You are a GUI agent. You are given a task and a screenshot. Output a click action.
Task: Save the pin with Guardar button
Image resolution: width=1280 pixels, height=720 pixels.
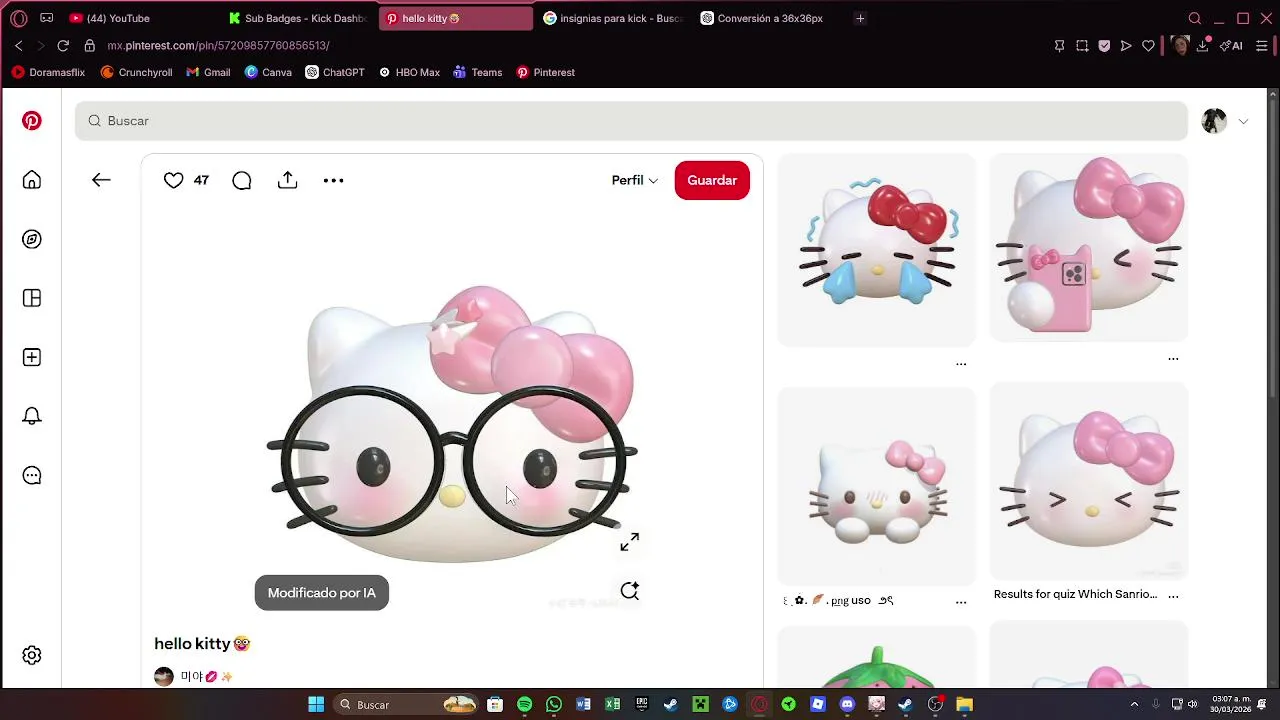[712, 180]
